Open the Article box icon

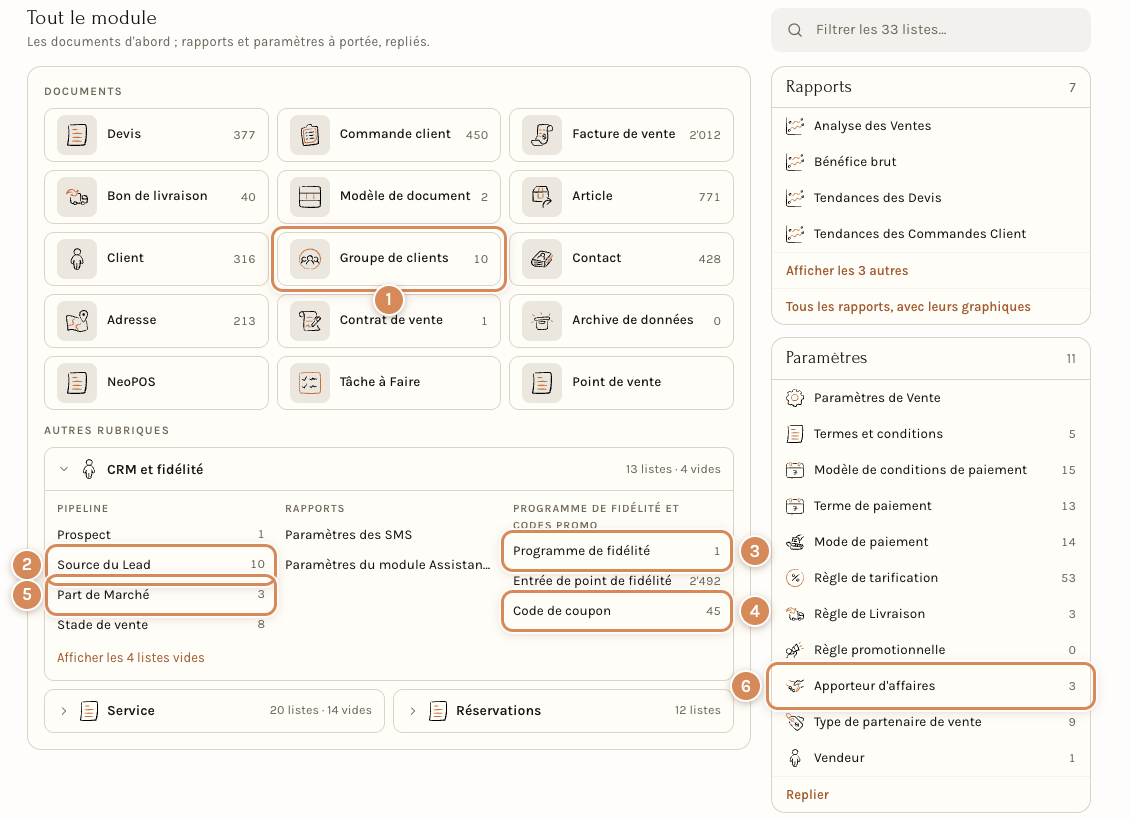click(x=542, y=197)
